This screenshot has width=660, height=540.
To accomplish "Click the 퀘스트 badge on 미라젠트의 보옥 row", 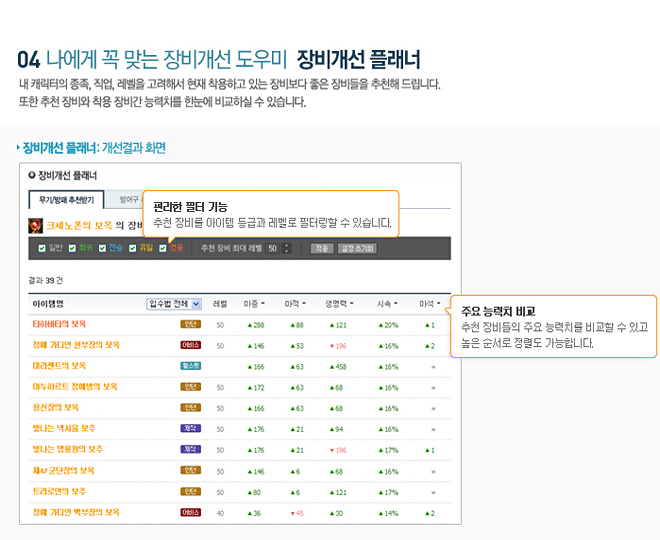I will pyautogui.click(x=190, y=366).
